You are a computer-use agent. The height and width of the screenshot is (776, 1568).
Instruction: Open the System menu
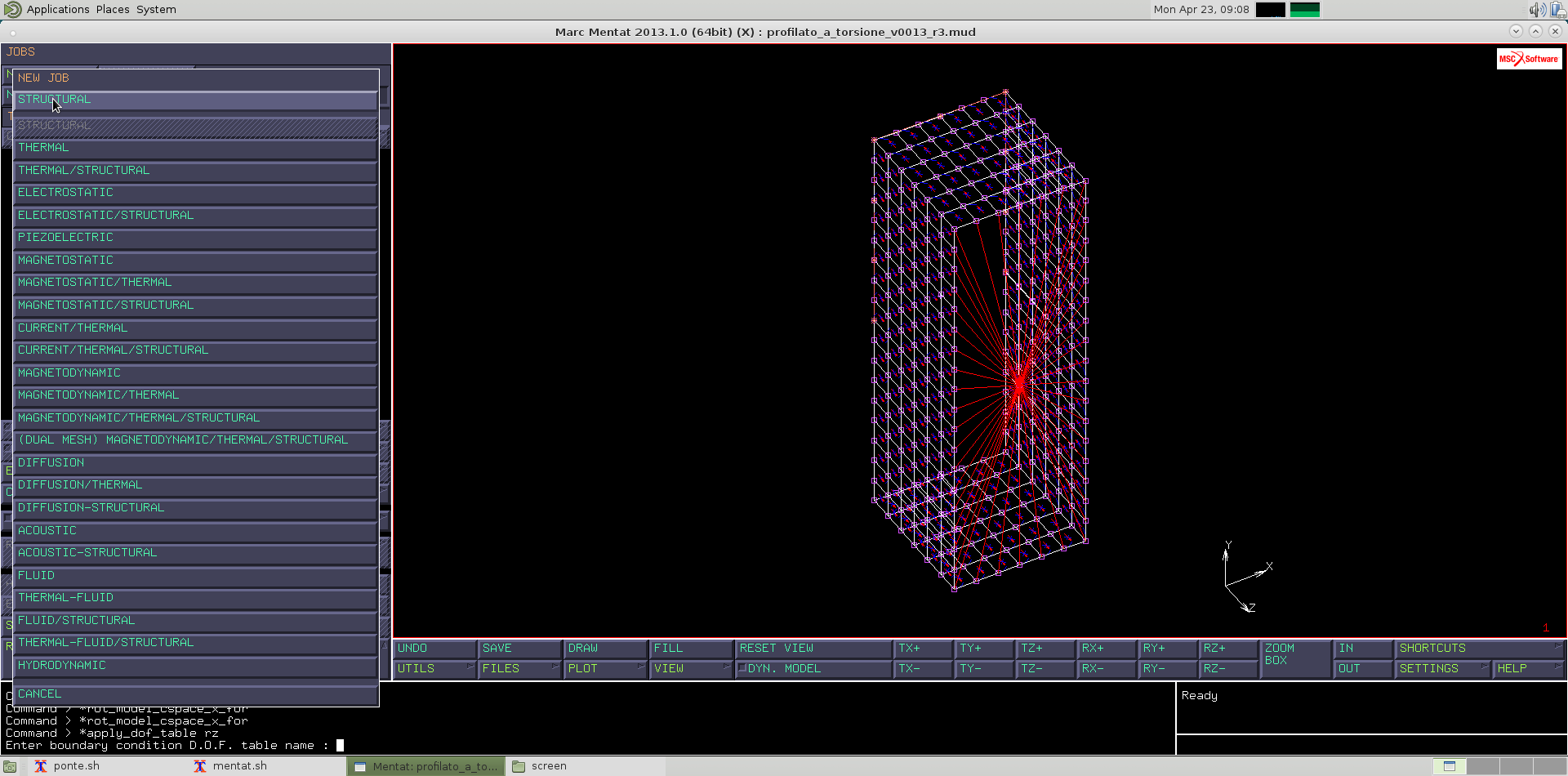click(156, 10)
